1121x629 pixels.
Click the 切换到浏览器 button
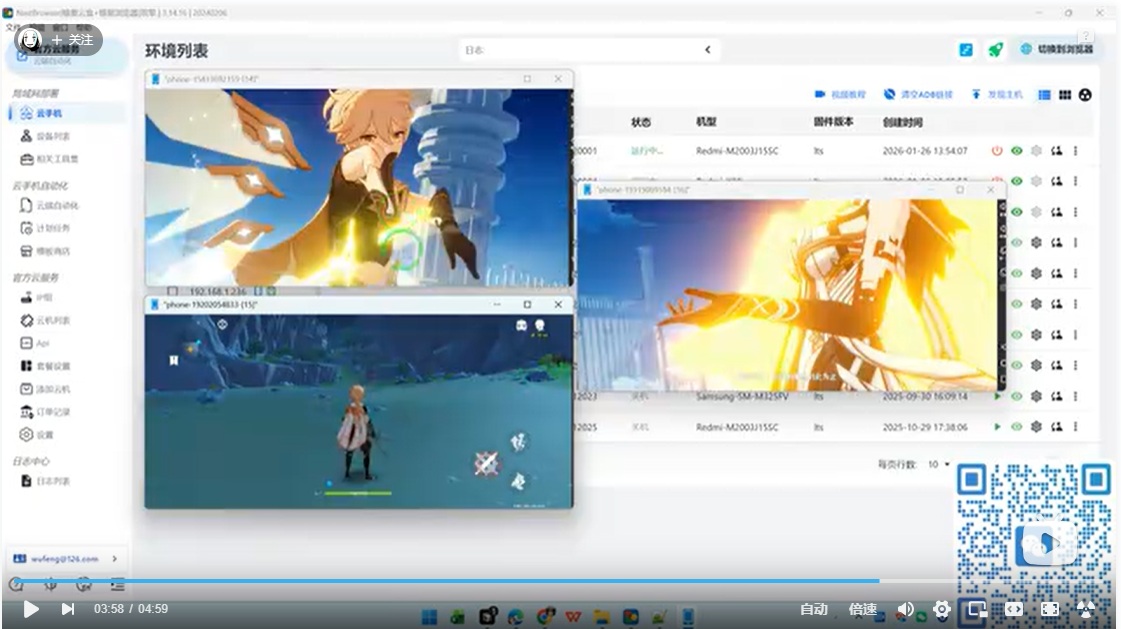(x=1056, y=49)
